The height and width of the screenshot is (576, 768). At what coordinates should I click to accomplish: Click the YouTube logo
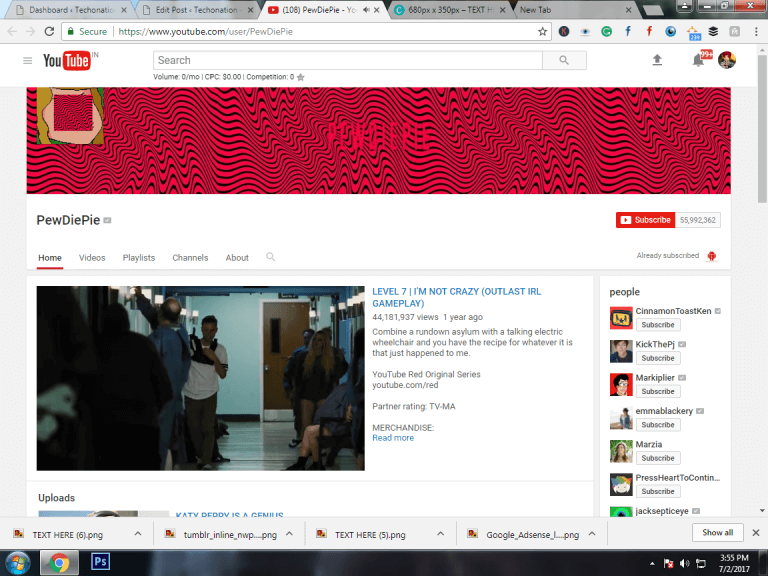(x=66, y=61)
